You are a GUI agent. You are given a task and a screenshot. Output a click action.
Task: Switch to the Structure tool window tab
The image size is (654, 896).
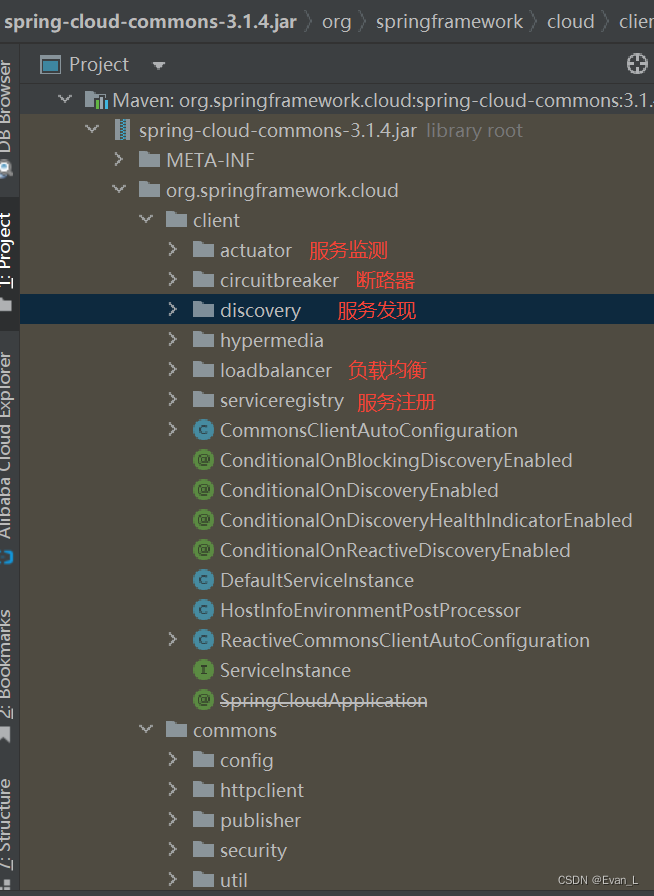(8, 820)
